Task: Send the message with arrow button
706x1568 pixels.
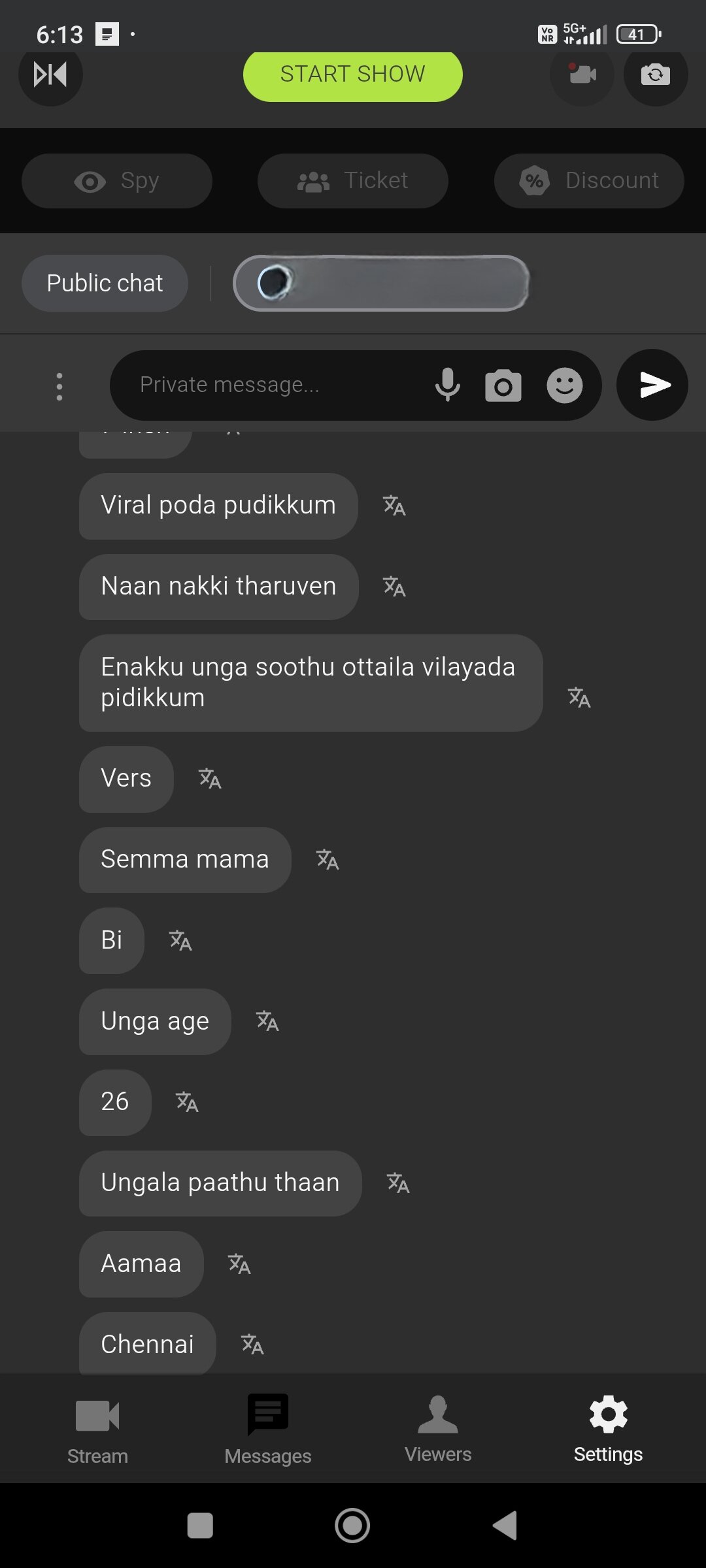Action: [x=652, y=385]
